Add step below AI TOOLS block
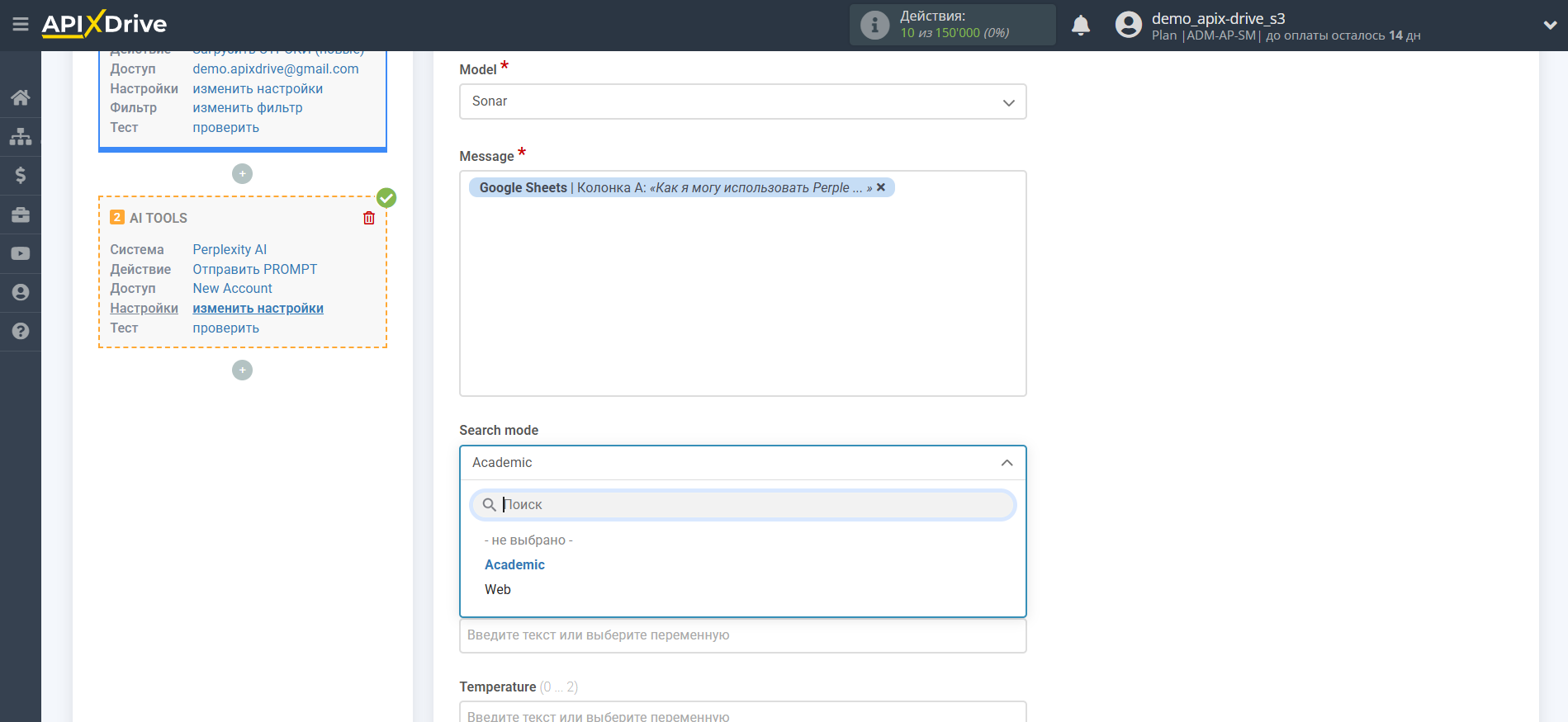 tap(242, 370)
